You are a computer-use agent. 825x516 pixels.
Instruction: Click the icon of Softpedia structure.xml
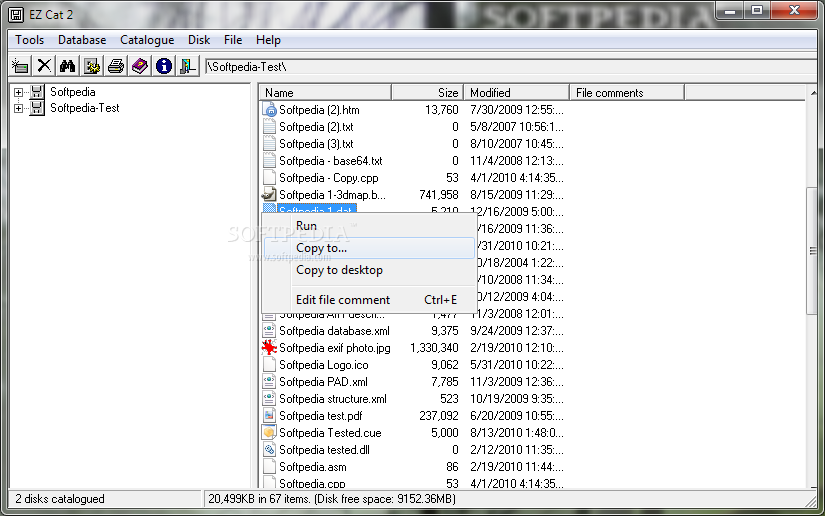click(x=269, y=399)
